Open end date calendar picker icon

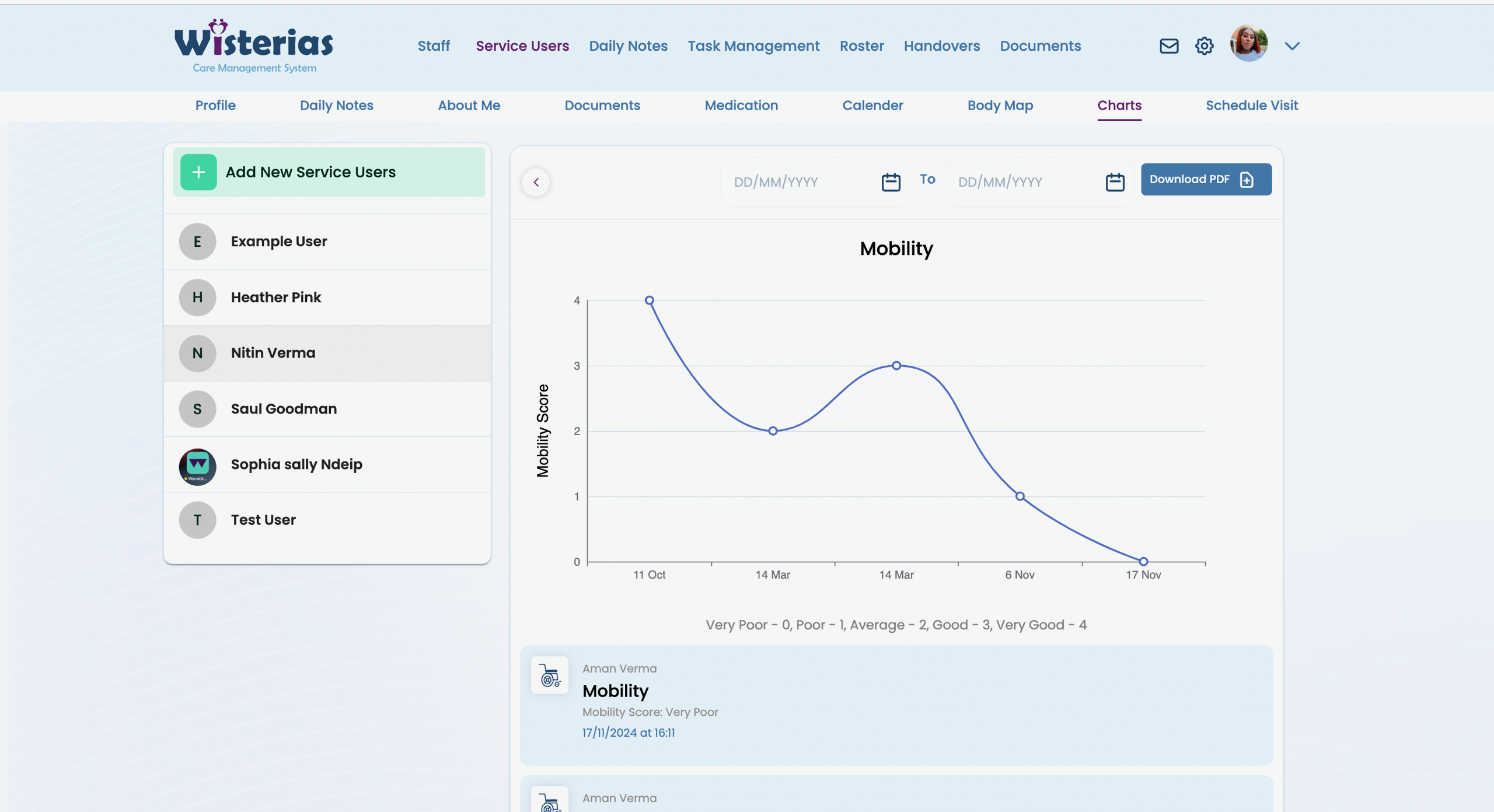(1115, 182)
